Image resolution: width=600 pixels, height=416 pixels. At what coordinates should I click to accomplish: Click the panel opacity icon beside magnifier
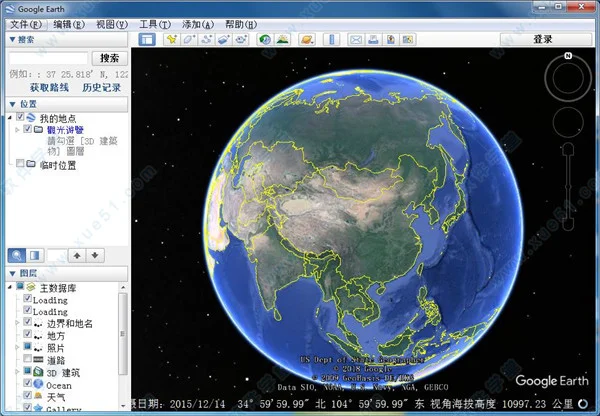(x=35, y=255)
